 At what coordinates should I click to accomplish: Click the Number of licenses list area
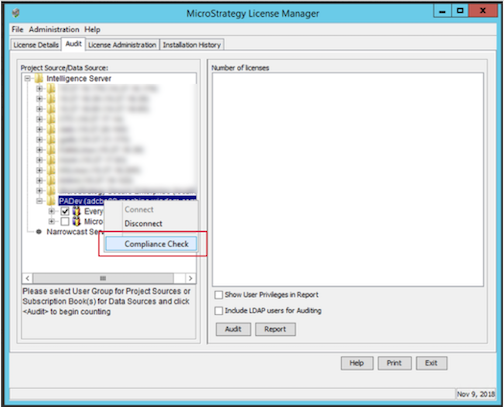pyautogui.click(x=348, y=179)
